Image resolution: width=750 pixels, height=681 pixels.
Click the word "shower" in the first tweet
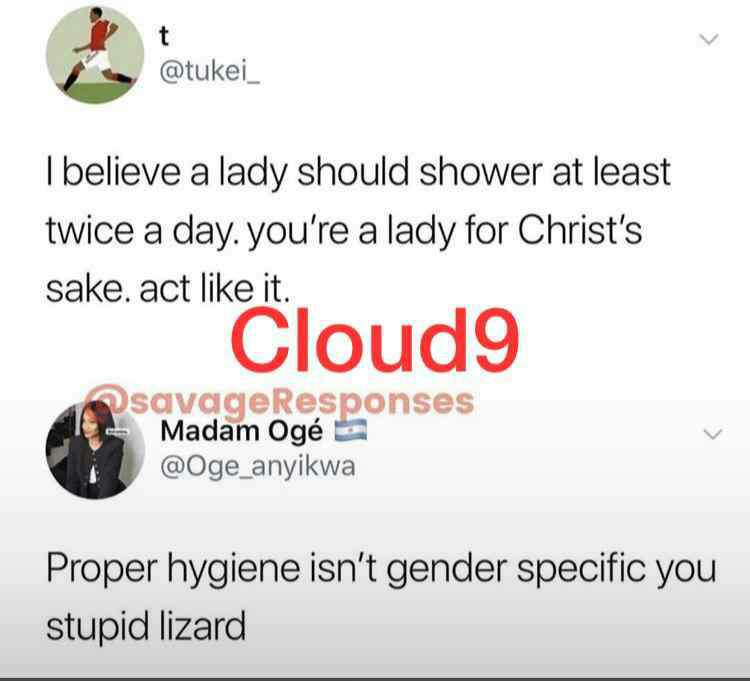(481, 172)
